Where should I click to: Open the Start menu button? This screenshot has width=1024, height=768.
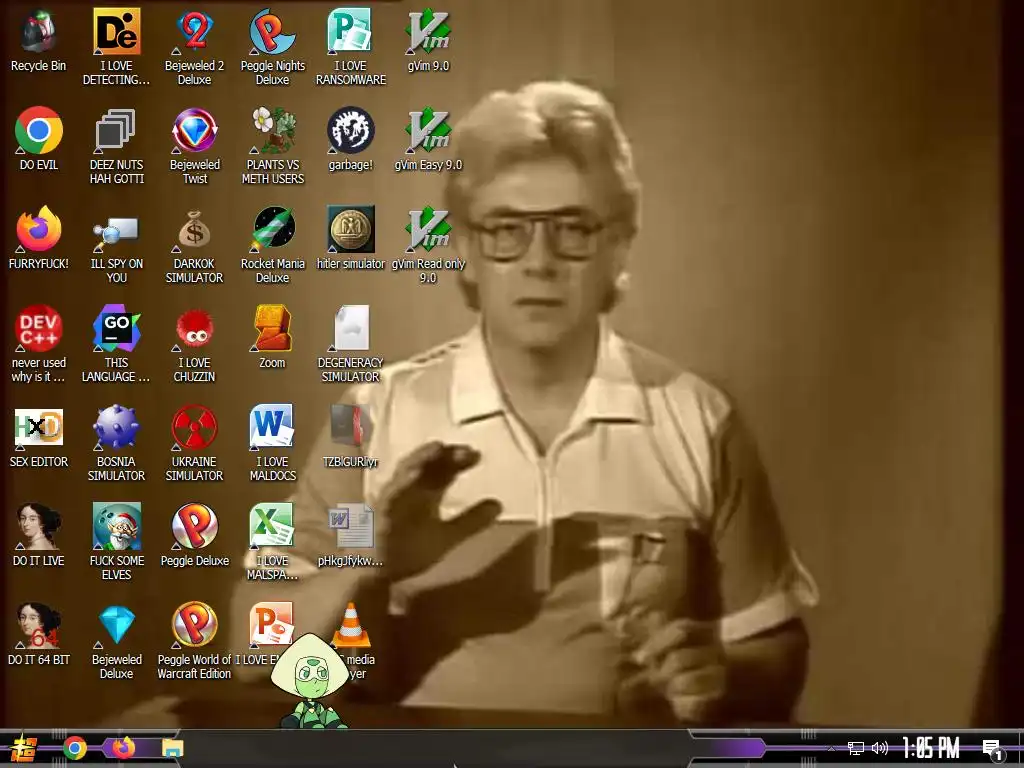click(x=24, y=748)
